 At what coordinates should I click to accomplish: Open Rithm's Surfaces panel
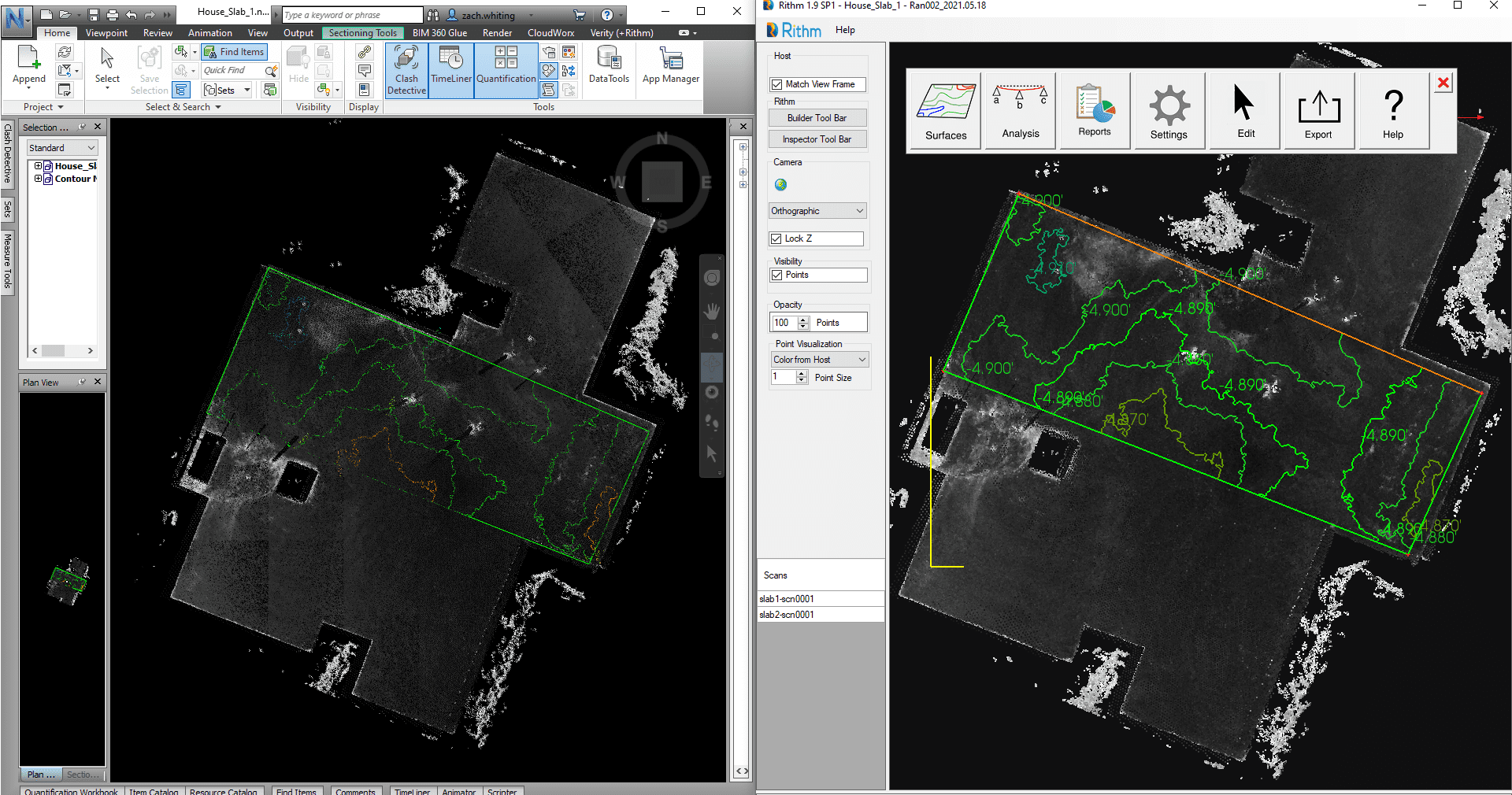944,110
